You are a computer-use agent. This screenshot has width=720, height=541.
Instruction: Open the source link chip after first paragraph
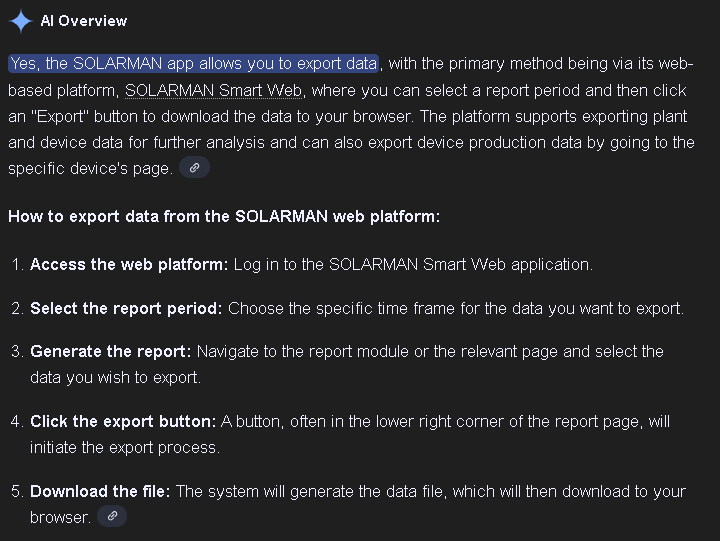tap(195, 168)
